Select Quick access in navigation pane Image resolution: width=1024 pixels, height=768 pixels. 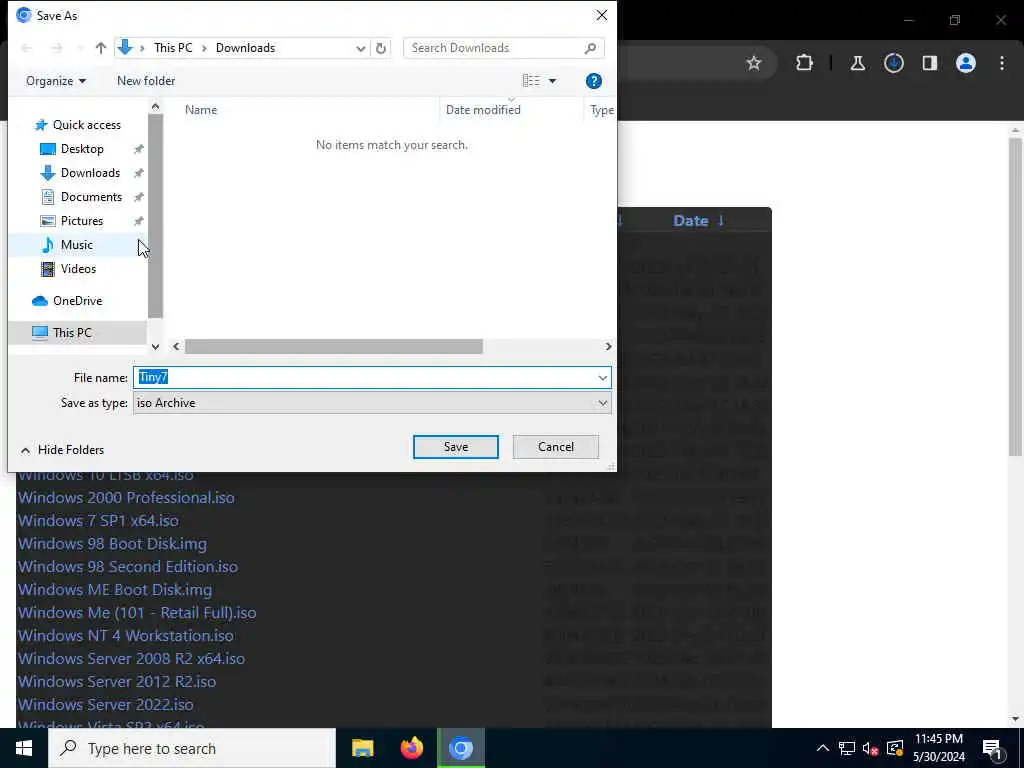86,125
